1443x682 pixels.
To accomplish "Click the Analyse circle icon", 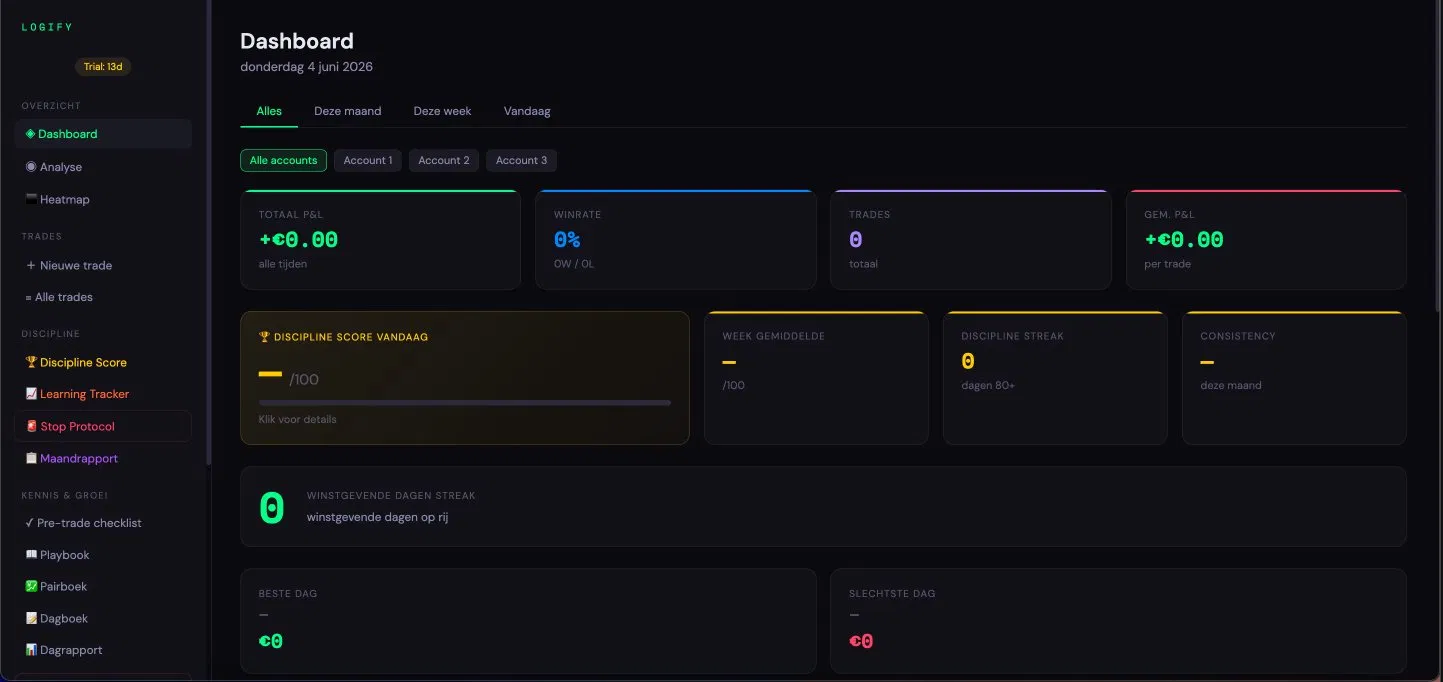I will tap(30, 167).
